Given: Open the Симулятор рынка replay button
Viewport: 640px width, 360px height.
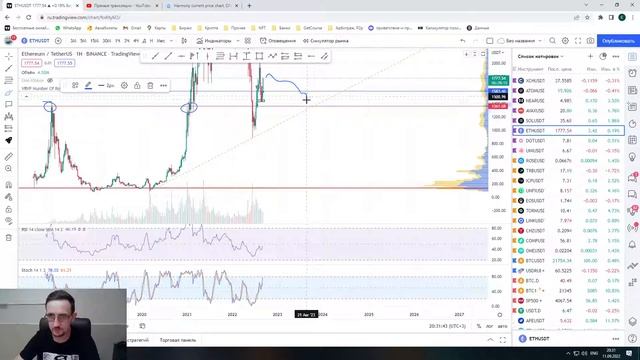Looking at the screenshot, I should [x=325, y=41].
